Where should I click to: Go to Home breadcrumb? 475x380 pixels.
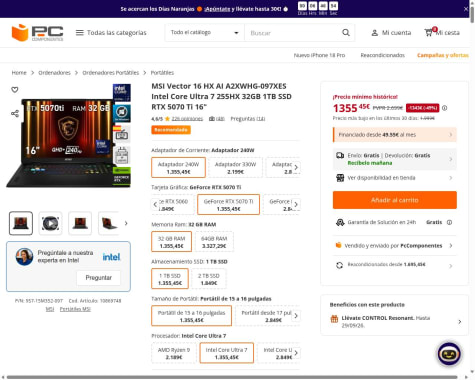pos(19,73)
